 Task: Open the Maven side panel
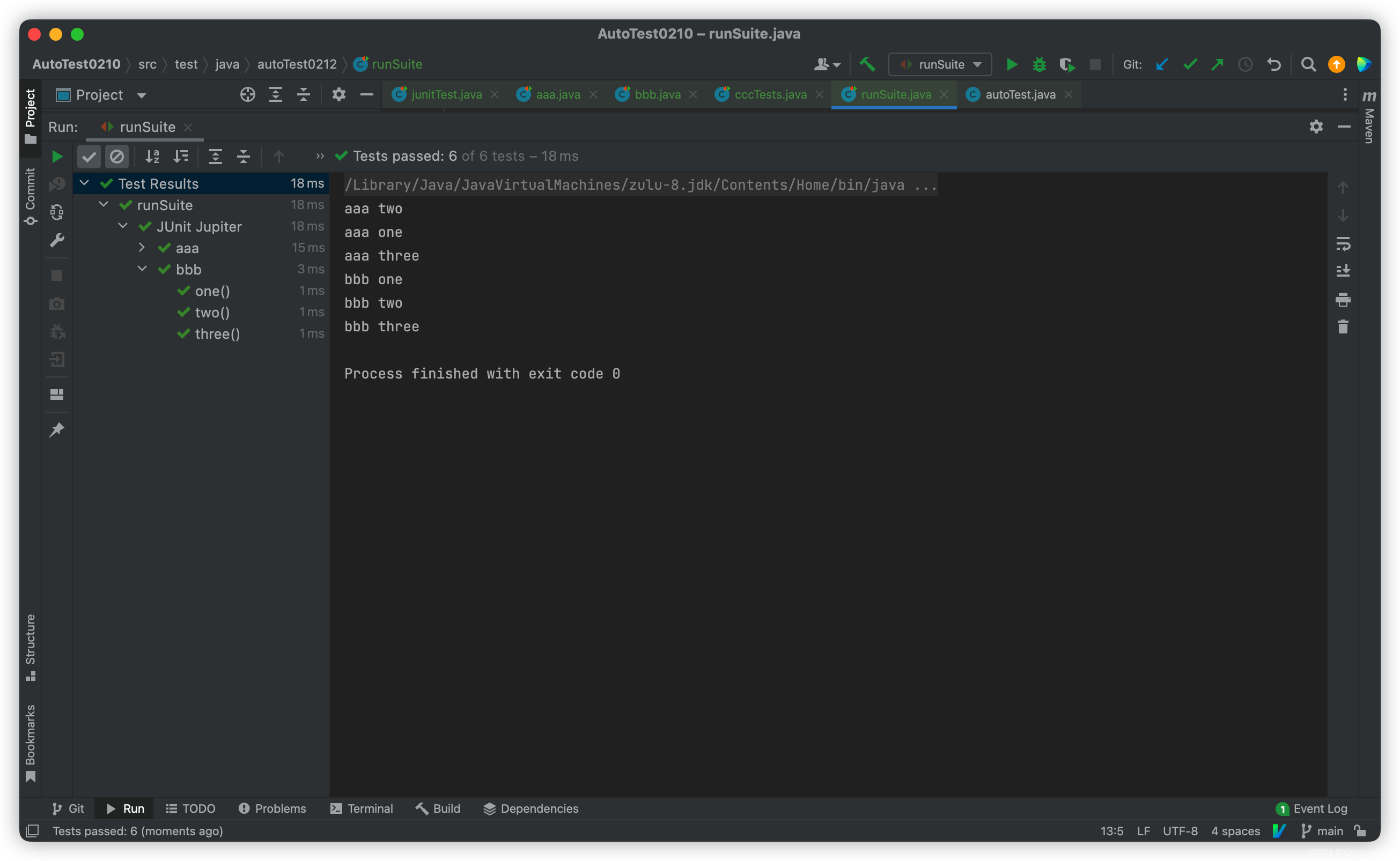click(1369, 116)
